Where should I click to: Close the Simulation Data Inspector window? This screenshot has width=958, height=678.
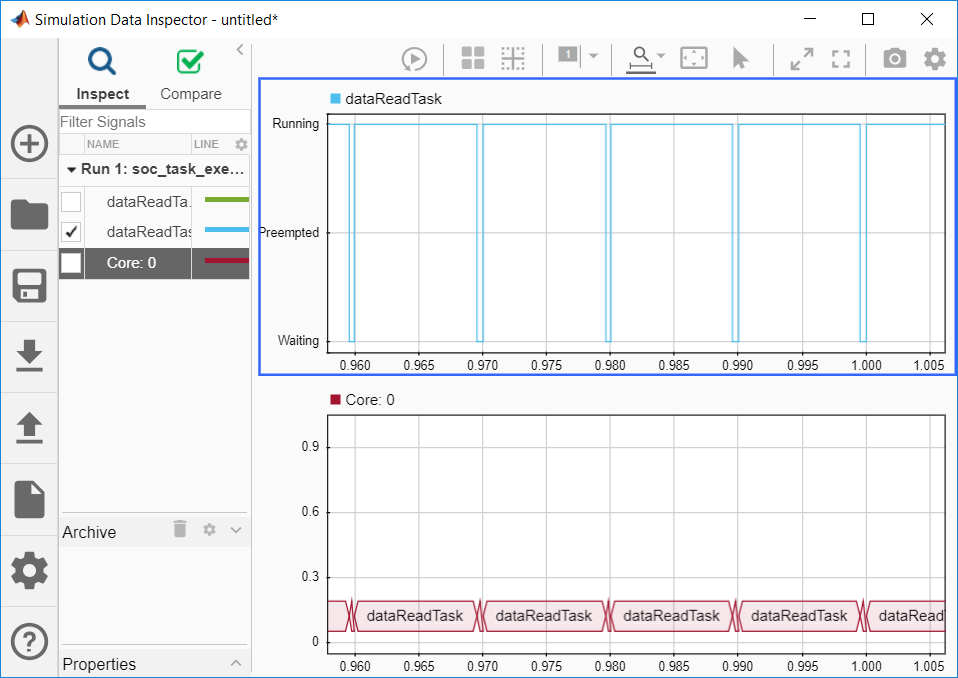coord(927,19)
